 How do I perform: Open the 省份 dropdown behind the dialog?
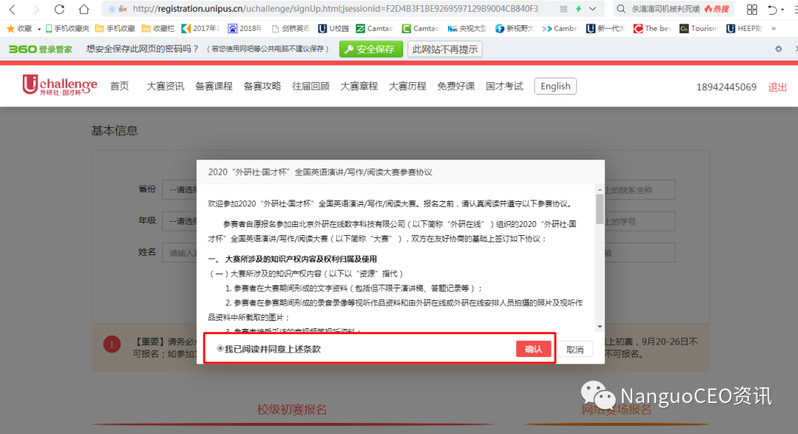[180, 190]
